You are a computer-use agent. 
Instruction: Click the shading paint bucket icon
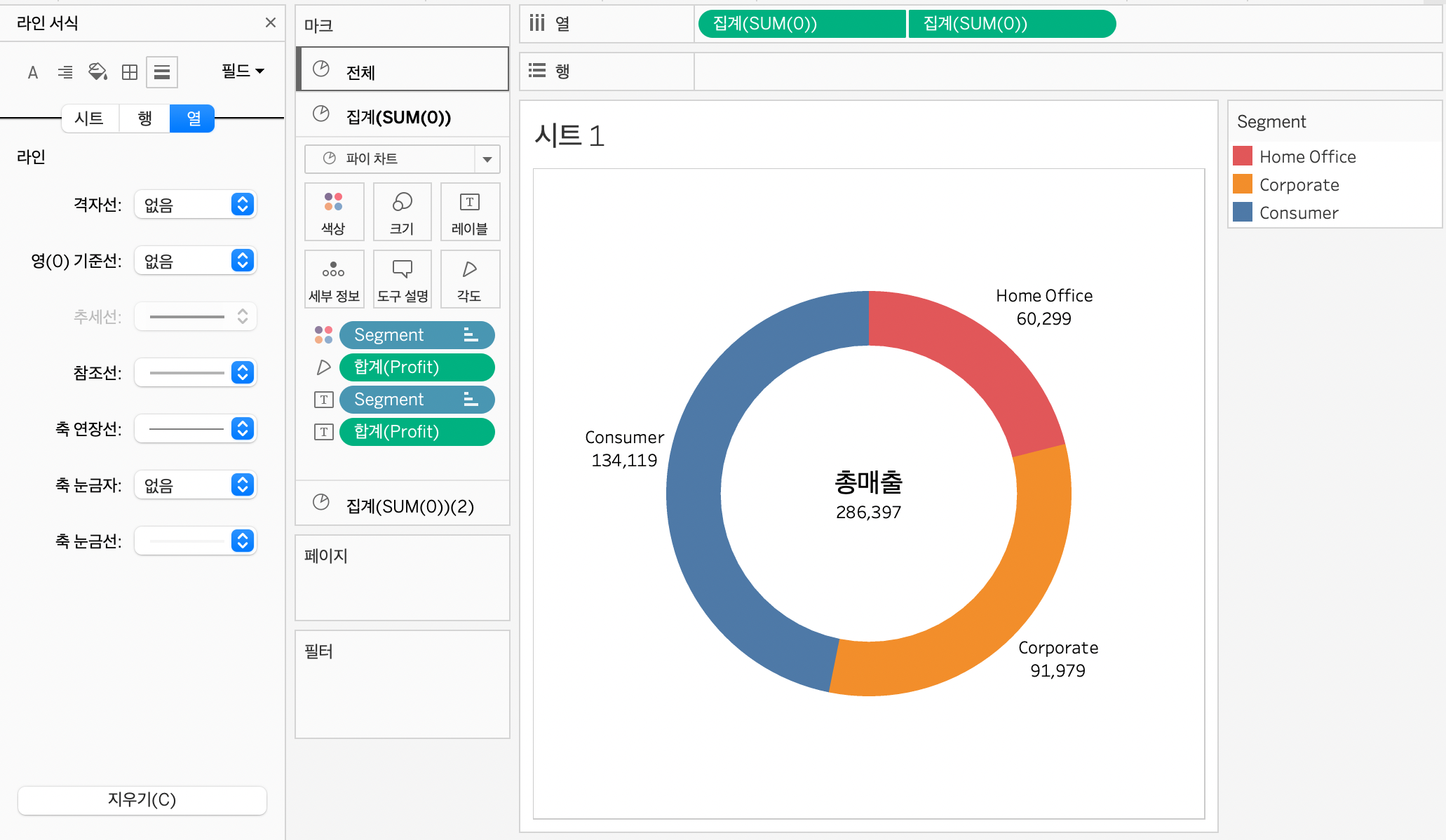click(x=97, y=72)
